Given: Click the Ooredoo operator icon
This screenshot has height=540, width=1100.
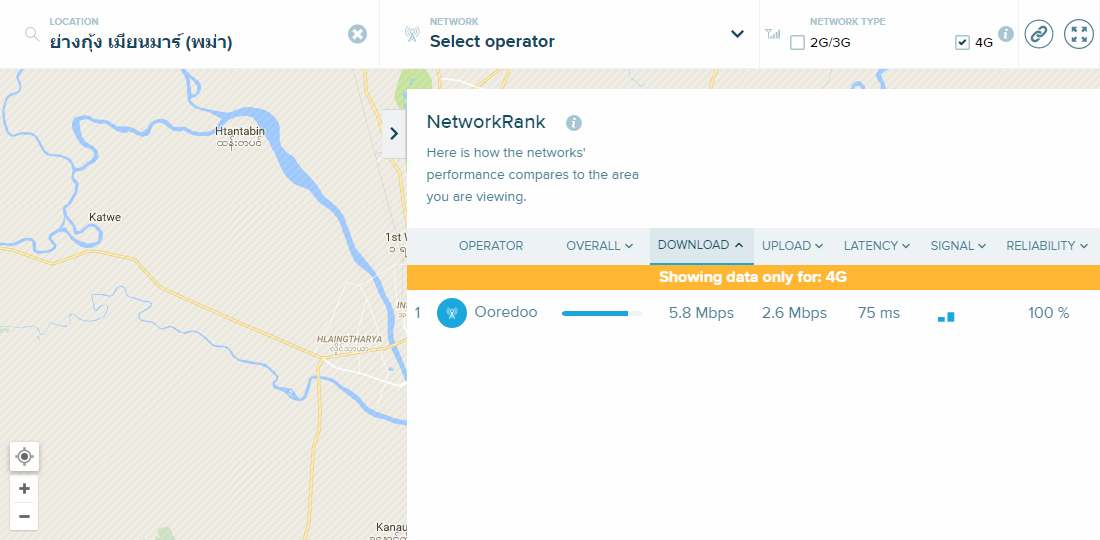Looking at the screenshot, I should point(452,313).
